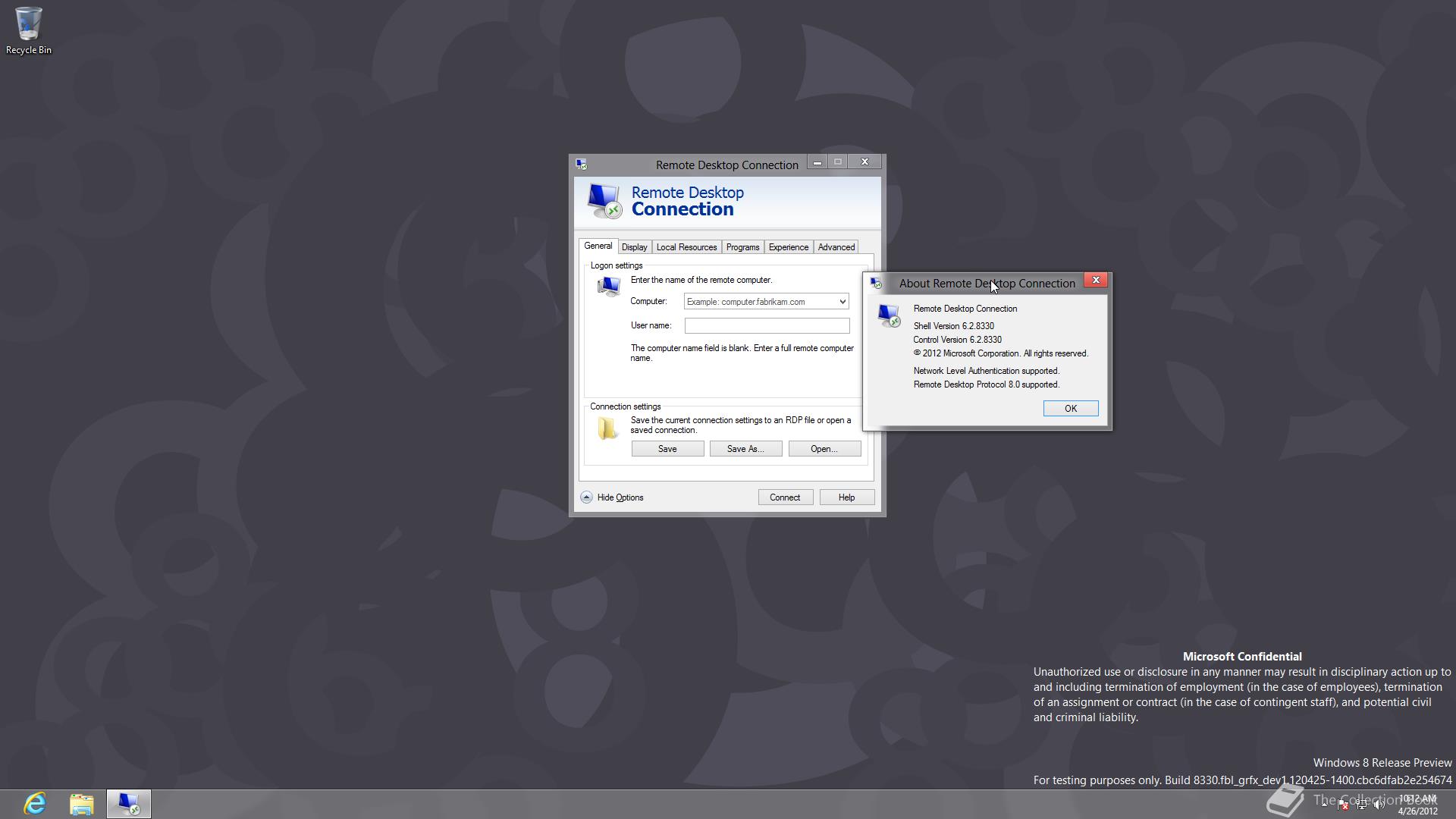Click the Help button

click(846, 497)
